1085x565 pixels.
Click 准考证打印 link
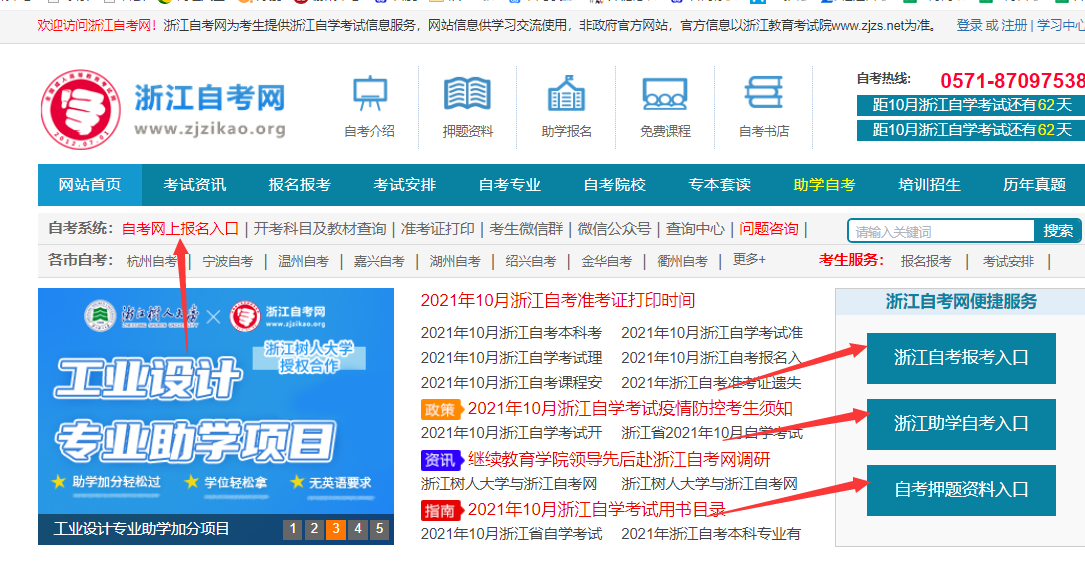click(437, 229)
